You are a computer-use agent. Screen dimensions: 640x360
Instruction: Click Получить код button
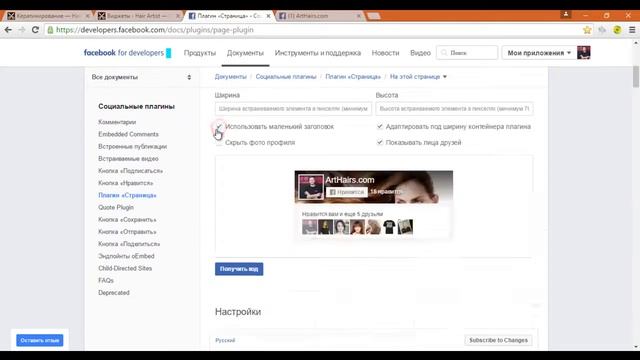(x=239, y=269)
